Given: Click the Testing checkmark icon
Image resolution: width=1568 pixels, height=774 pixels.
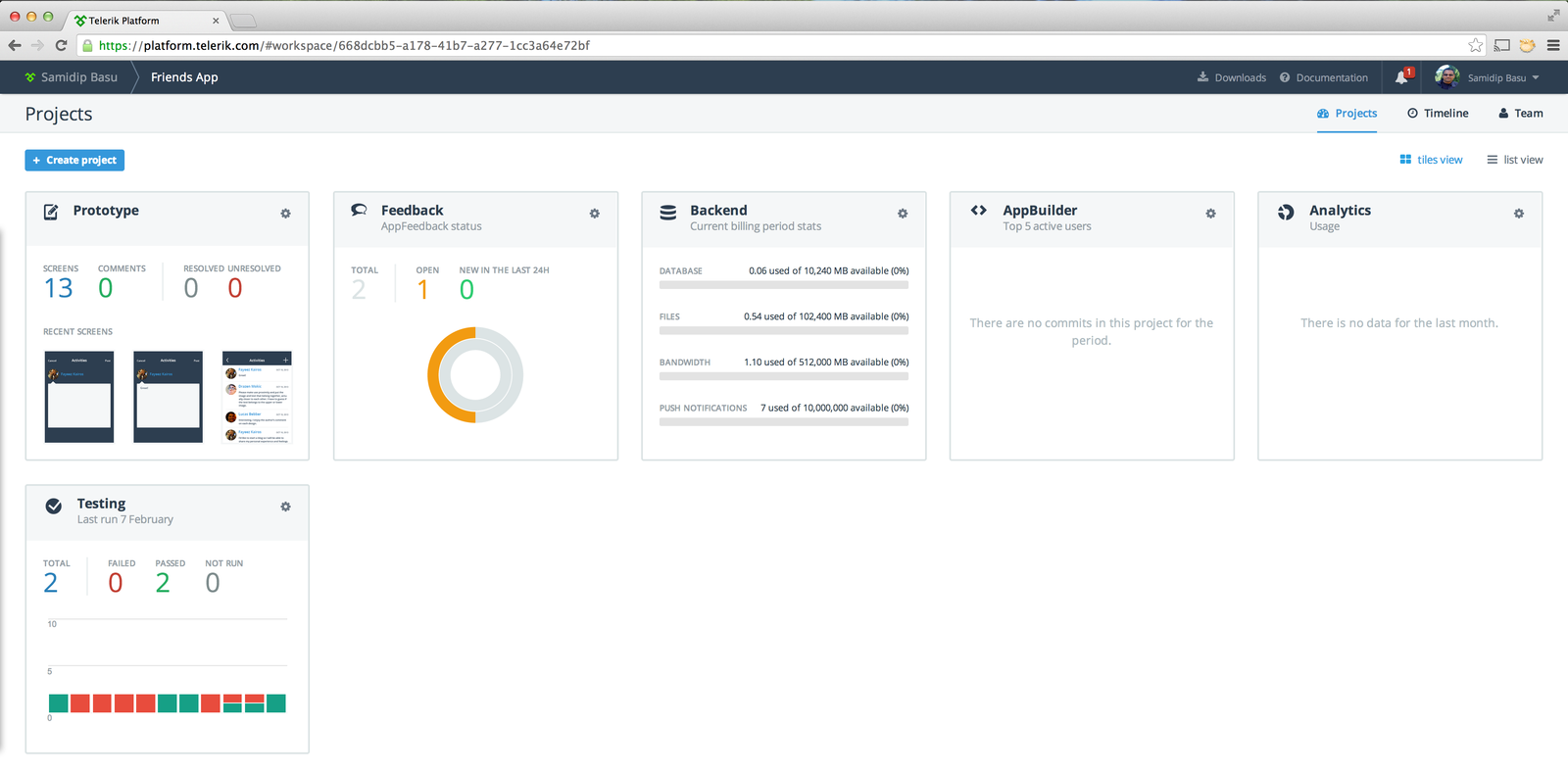Looking at the screenshot, I should point(54,506).
